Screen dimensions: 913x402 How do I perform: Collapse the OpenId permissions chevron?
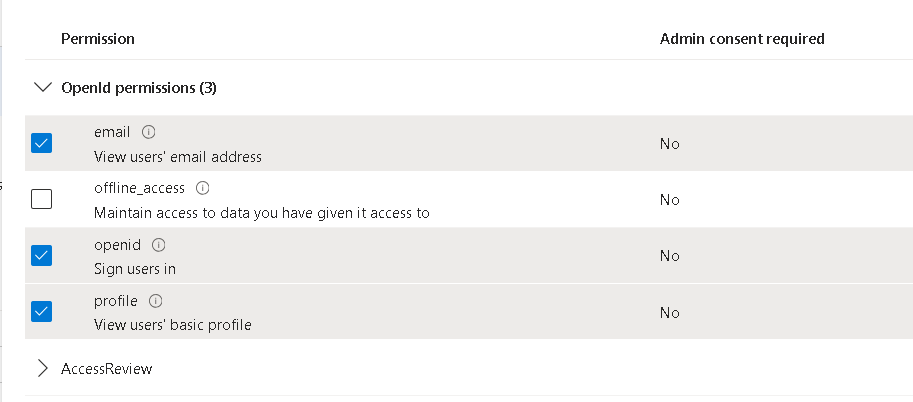pyautogui.click(x=43, y=87)
